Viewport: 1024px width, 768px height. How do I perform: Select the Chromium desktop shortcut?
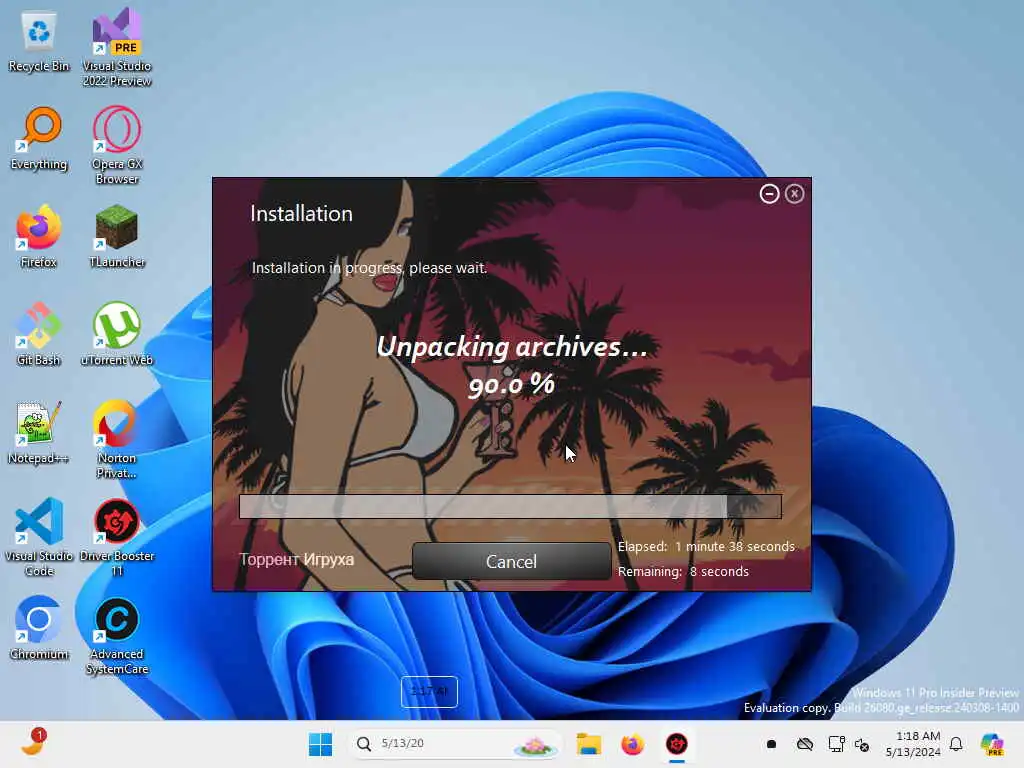[x=39, y=629]
